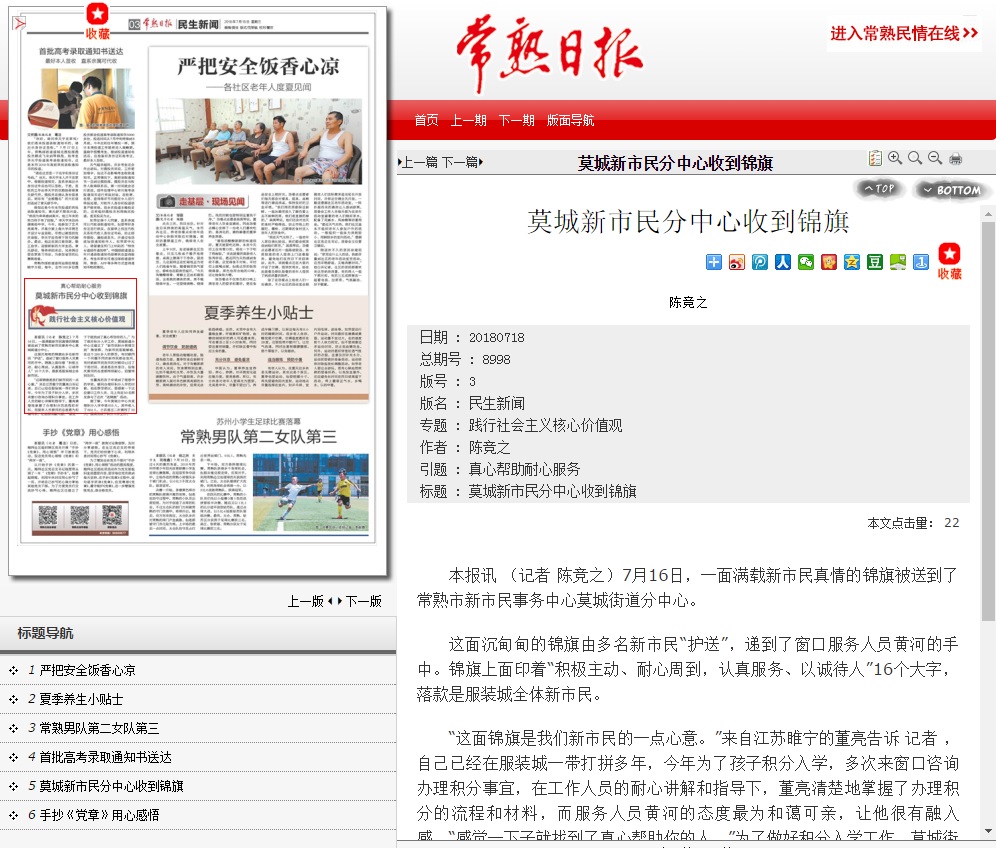Share article to Douban icon
Screen dimensions: 996x848
875,262
